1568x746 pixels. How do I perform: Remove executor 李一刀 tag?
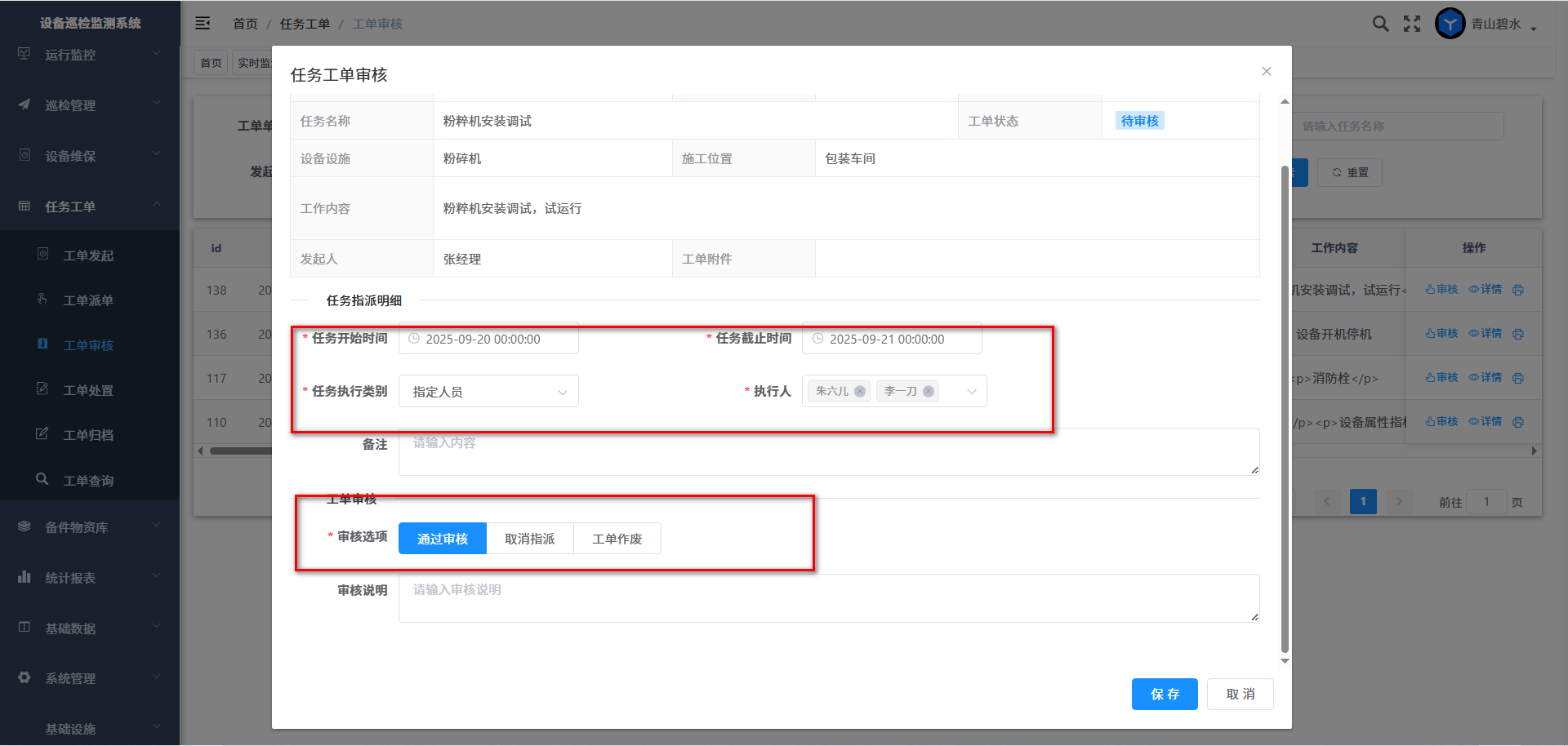click(929, 392)
